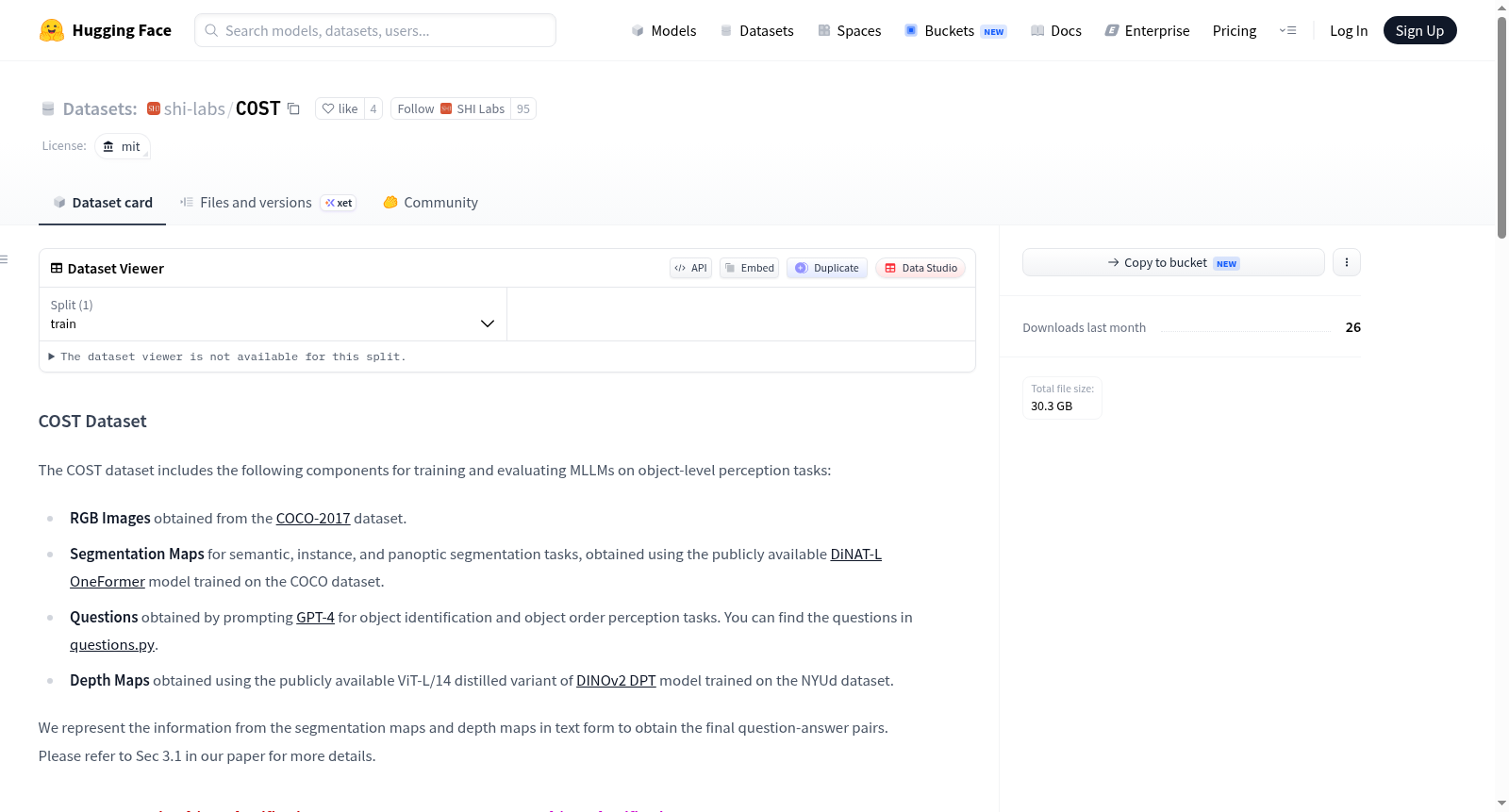Click the xet storage badge
The height and width of the screenshot is (812, 1509).
pos(339,203)
